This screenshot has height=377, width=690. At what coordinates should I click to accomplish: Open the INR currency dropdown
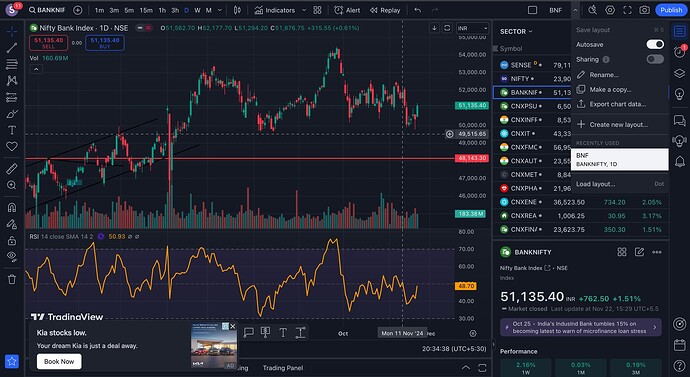tap(473, 28)
